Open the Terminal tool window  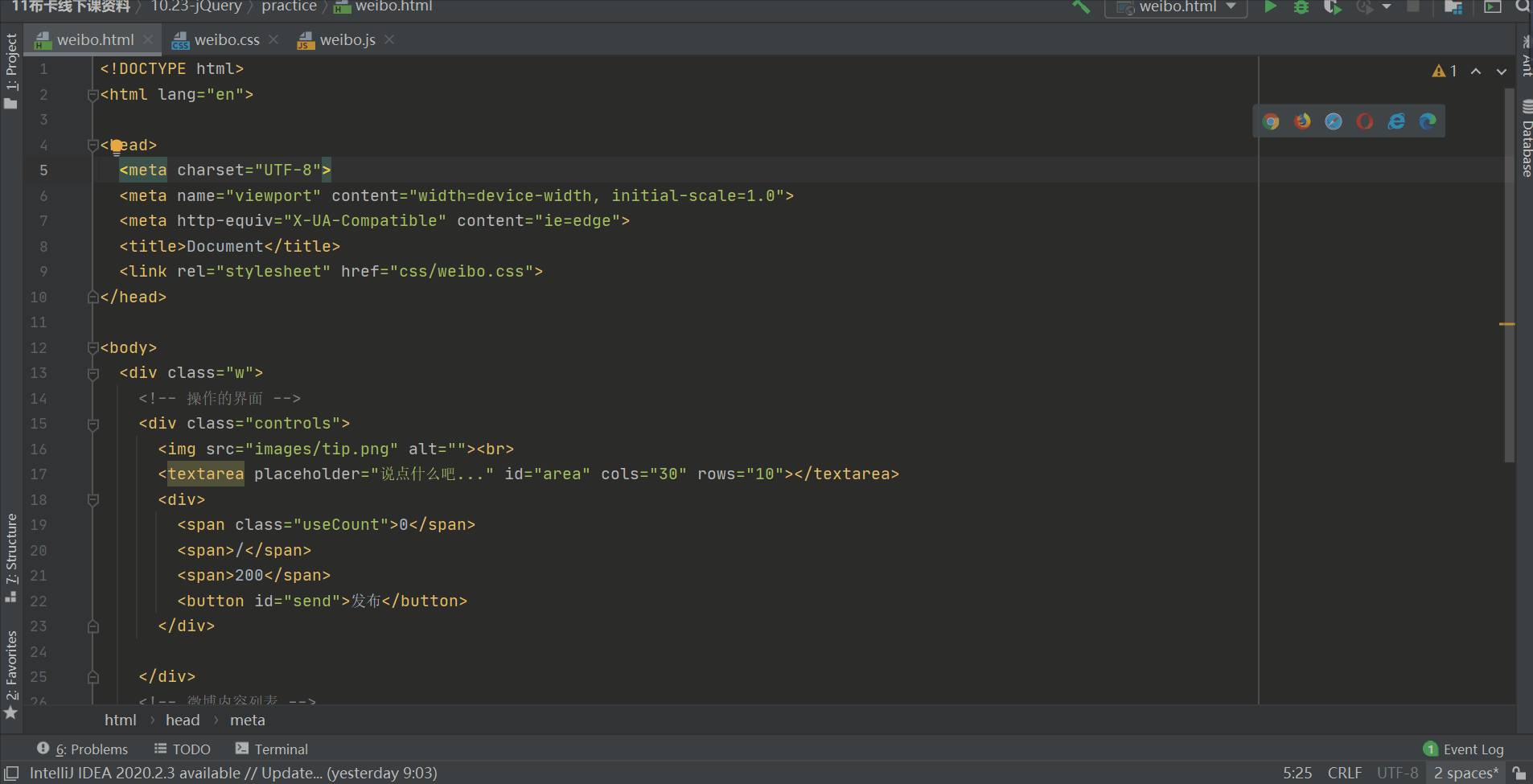[272, 749]
